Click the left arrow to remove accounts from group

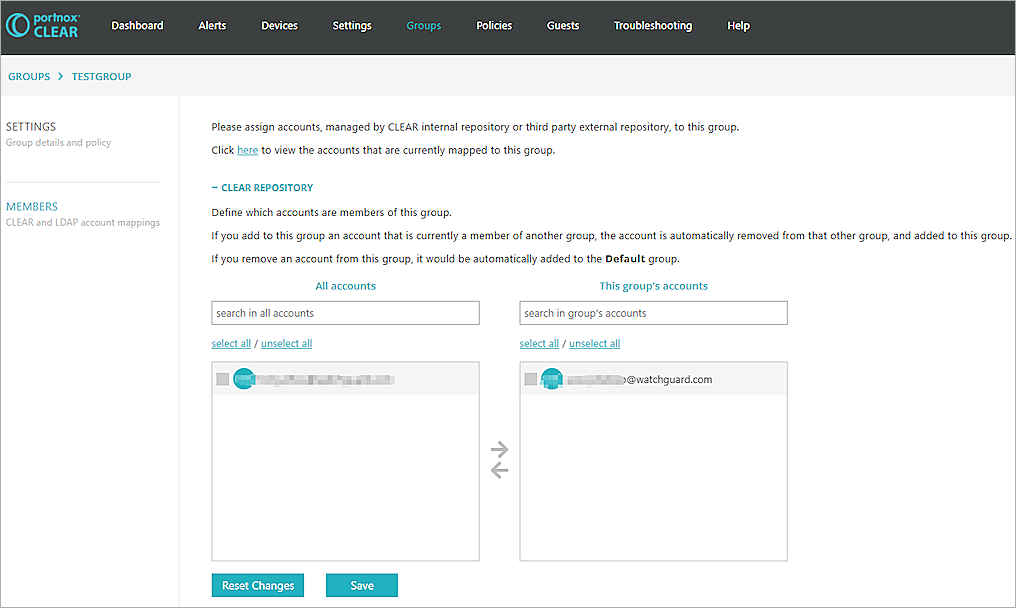coord(499,469)
